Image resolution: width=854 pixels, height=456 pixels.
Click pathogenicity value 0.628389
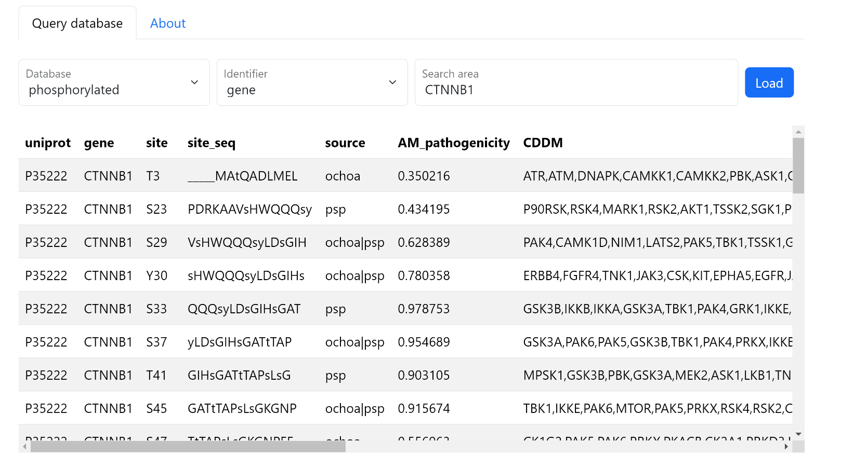(424, 242)
